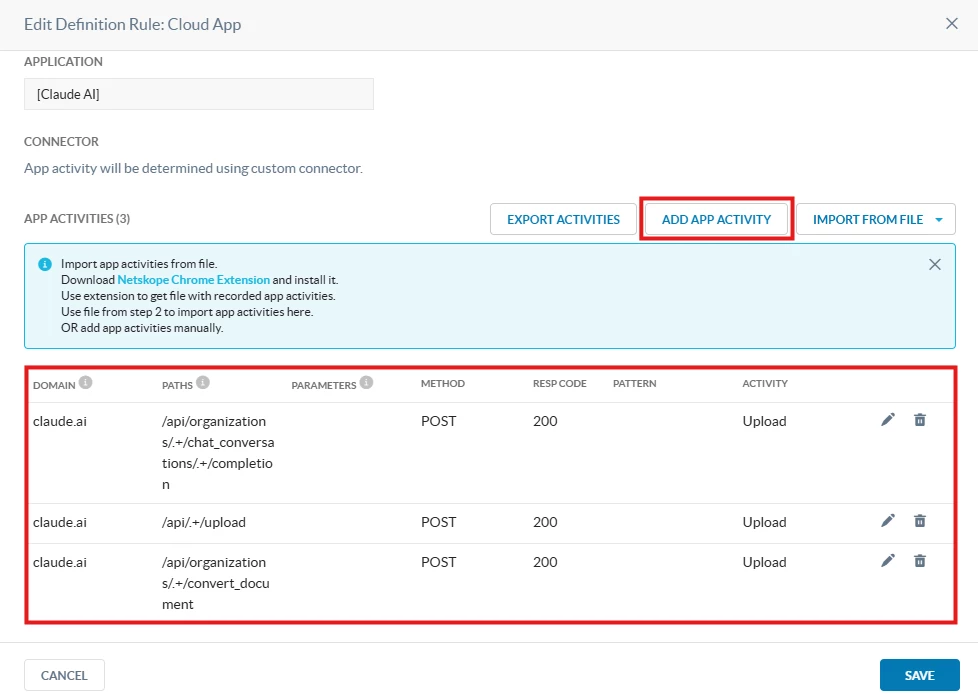
Task: Click Upload activity in convert_document row
Action: 764,562
